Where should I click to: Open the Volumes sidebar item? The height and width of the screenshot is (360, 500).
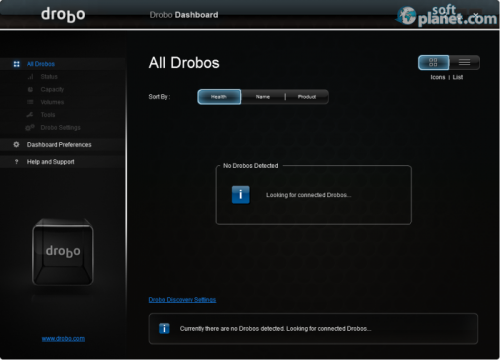tap(52, 102)
